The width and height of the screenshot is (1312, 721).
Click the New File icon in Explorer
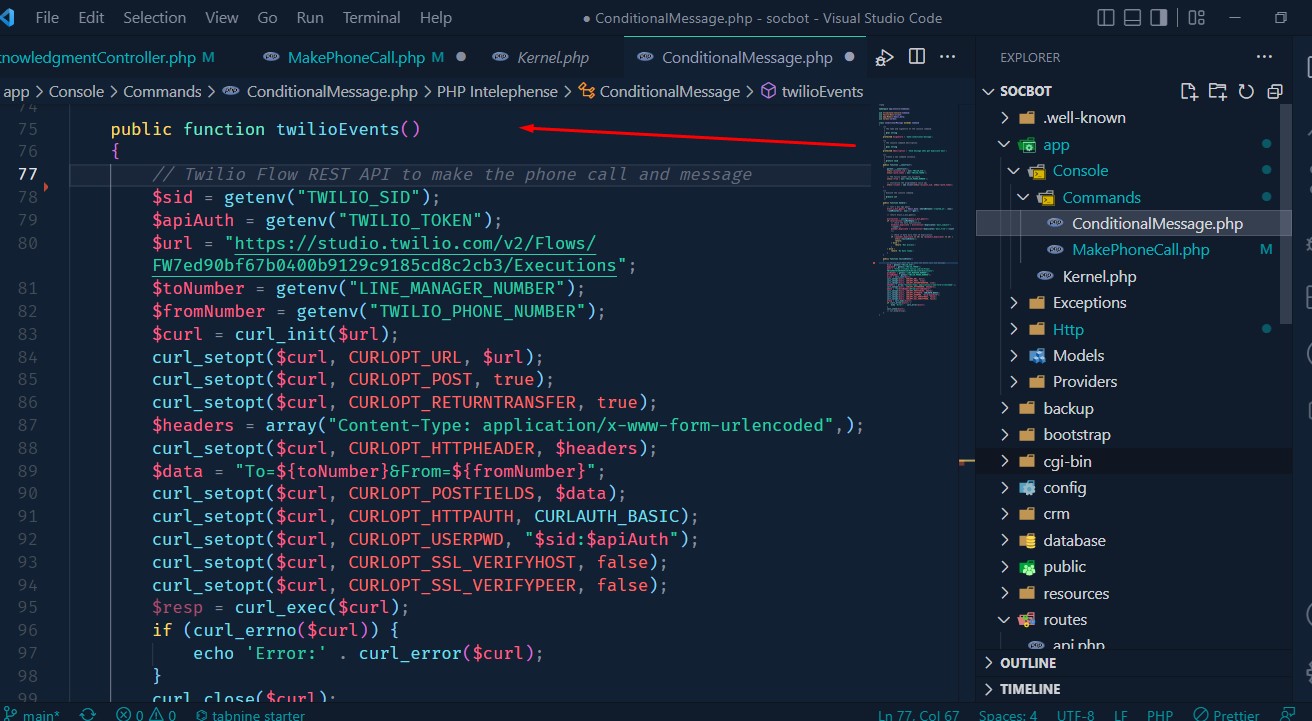(x=1188, y=91)
